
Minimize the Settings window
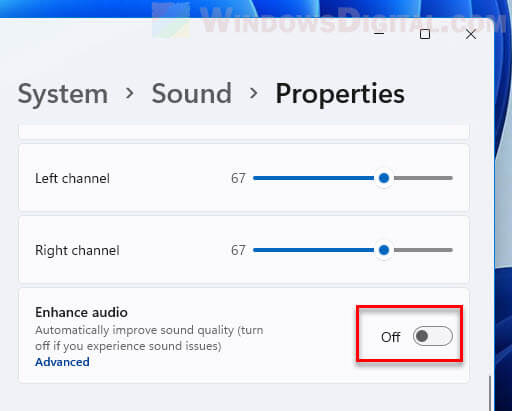click(379, 34)
